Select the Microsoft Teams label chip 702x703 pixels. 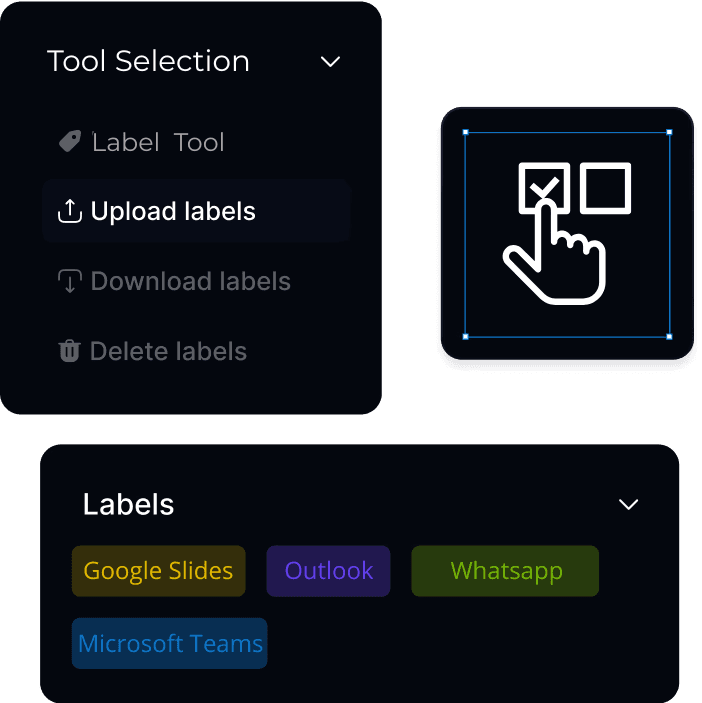pos(169,643)
